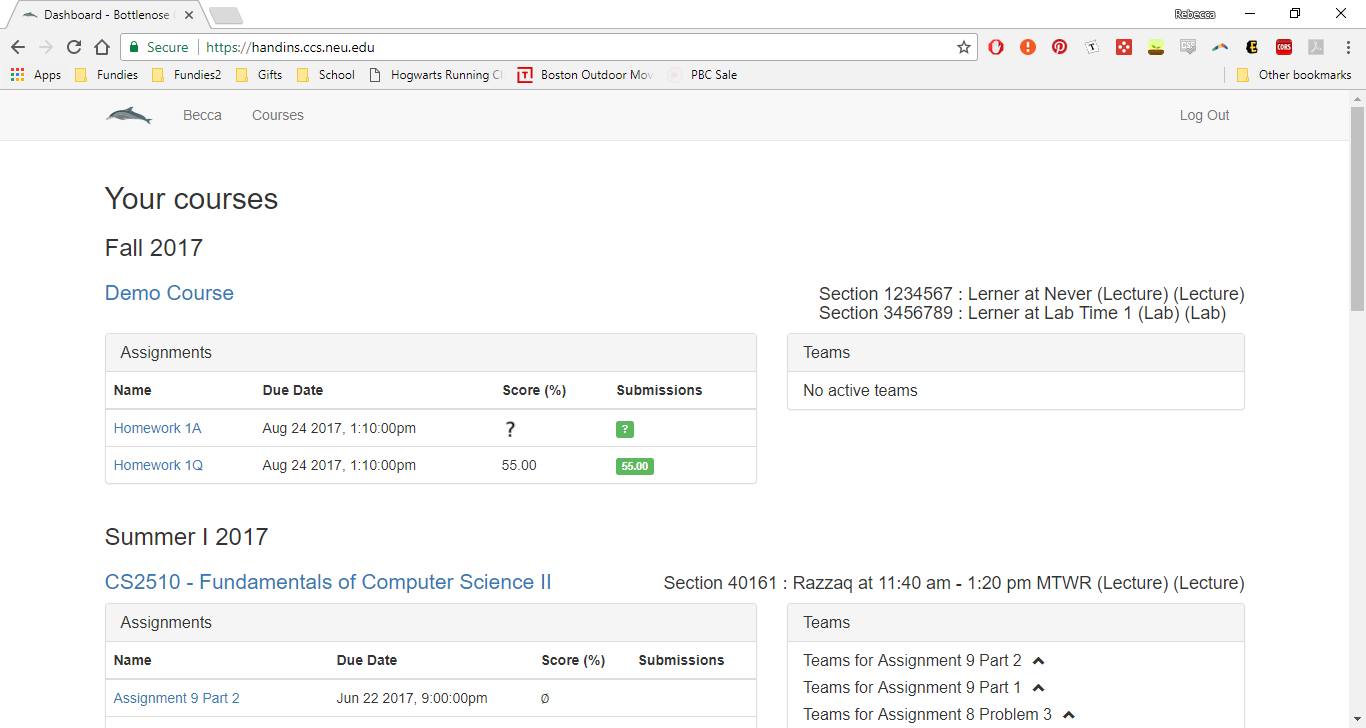The width and height of the screenshot is (1366, 728).
Task: Expand Teams for Assignment 9 Part 1
Action: coord(1038,688)
